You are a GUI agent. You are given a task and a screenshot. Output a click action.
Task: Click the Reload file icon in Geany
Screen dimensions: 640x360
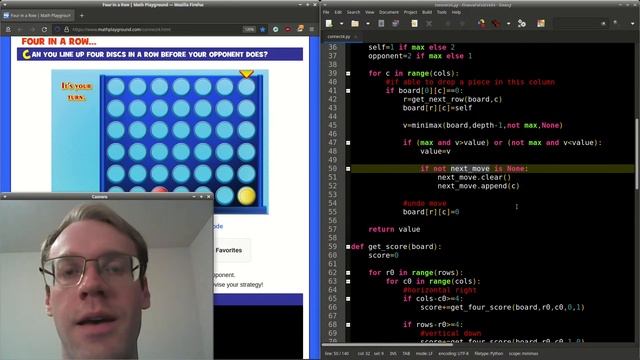[x=414, y=24]
